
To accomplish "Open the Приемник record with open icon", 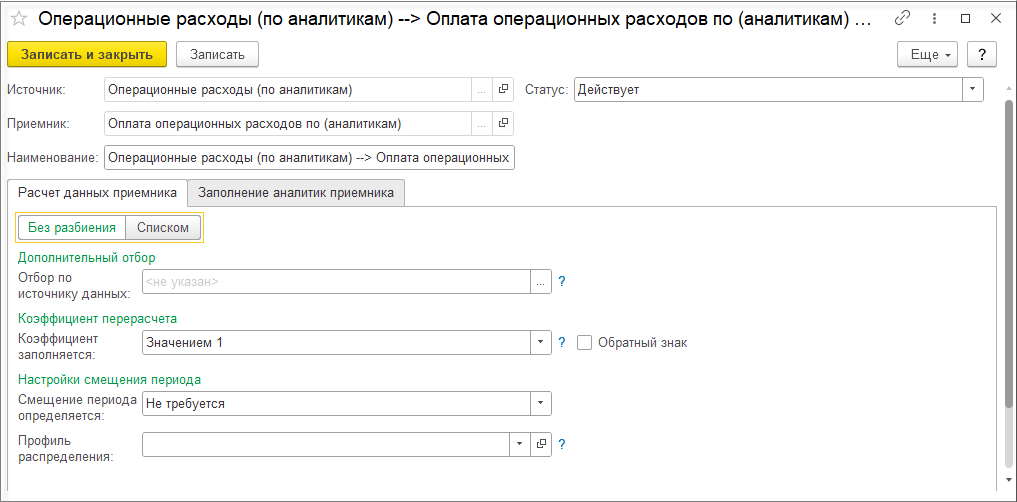I will tap(504, 124).
